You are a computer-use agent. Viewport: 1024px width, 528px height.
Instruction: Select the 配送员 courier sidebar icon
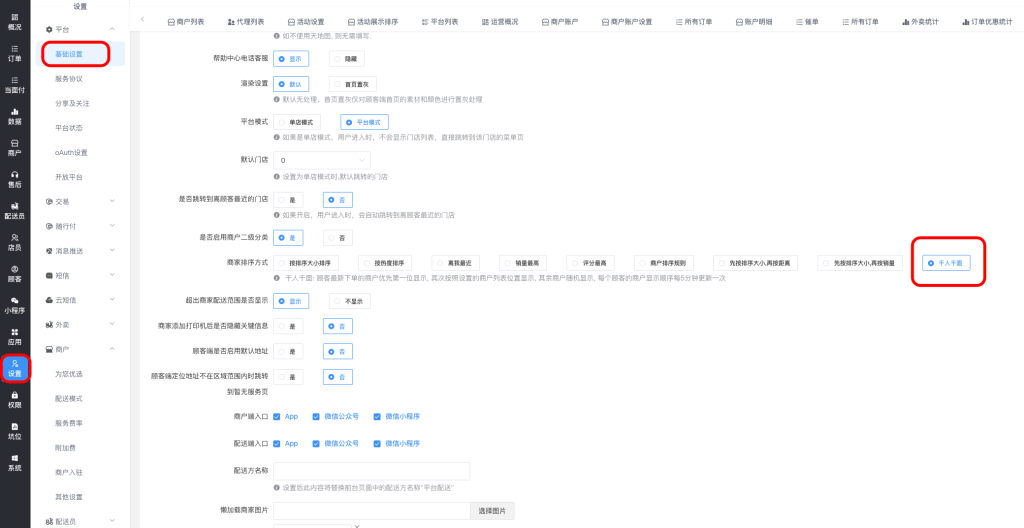coord(14,210)
